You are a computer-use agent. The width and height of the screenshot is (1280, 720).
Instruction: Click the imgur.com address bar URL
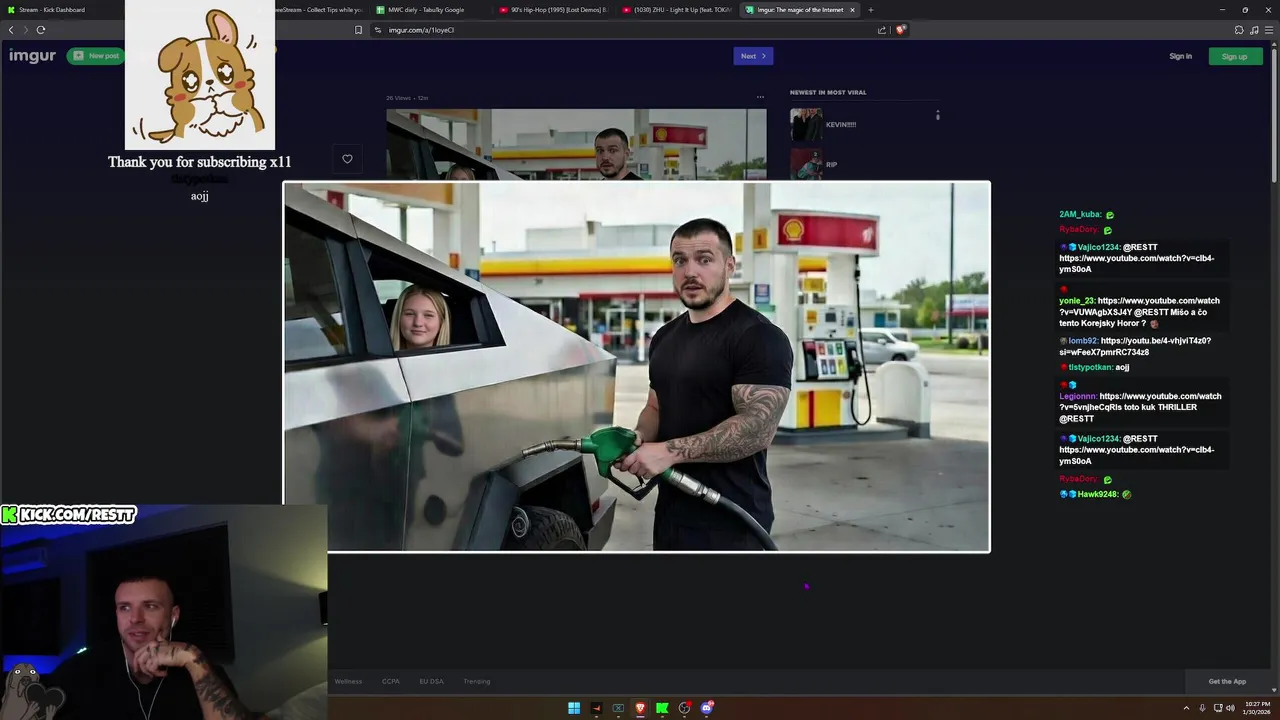(x=421, y=30)
